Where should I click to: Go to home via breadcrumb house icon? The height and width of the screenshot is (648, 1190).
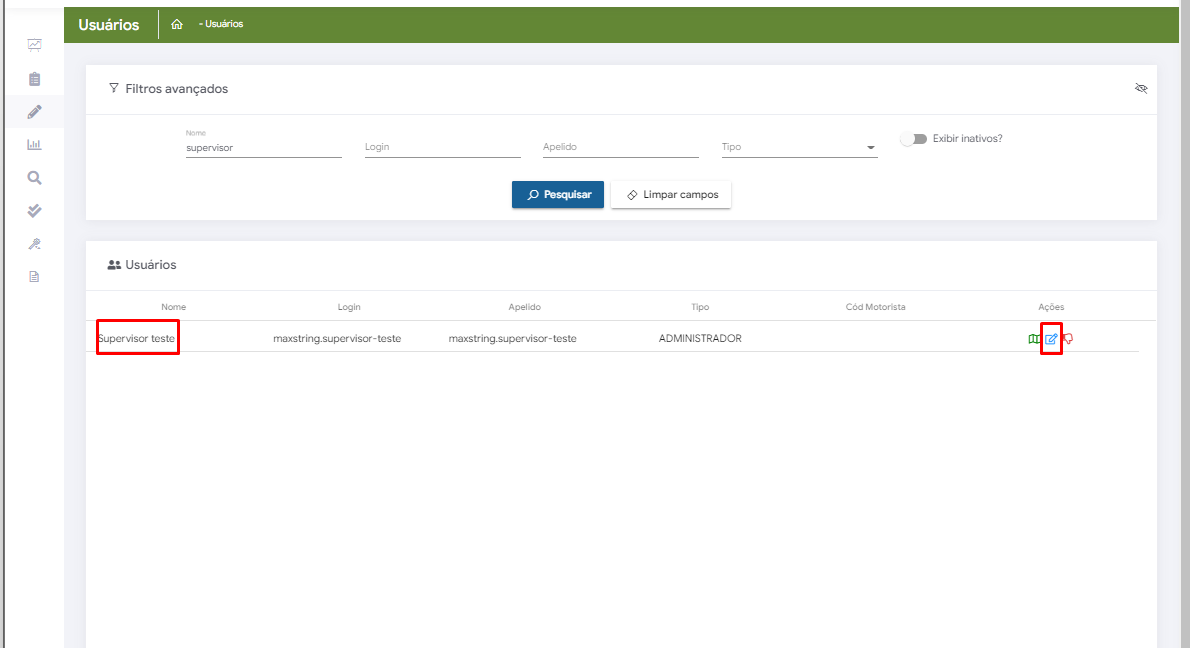tap(177, 24)
